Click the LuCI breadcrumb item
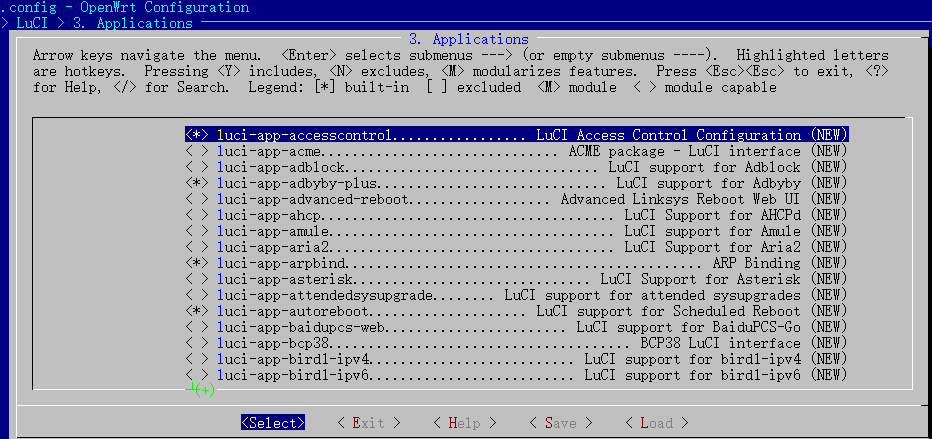The width and height of the screenshot is (932, 439). [x=33, y=23]
